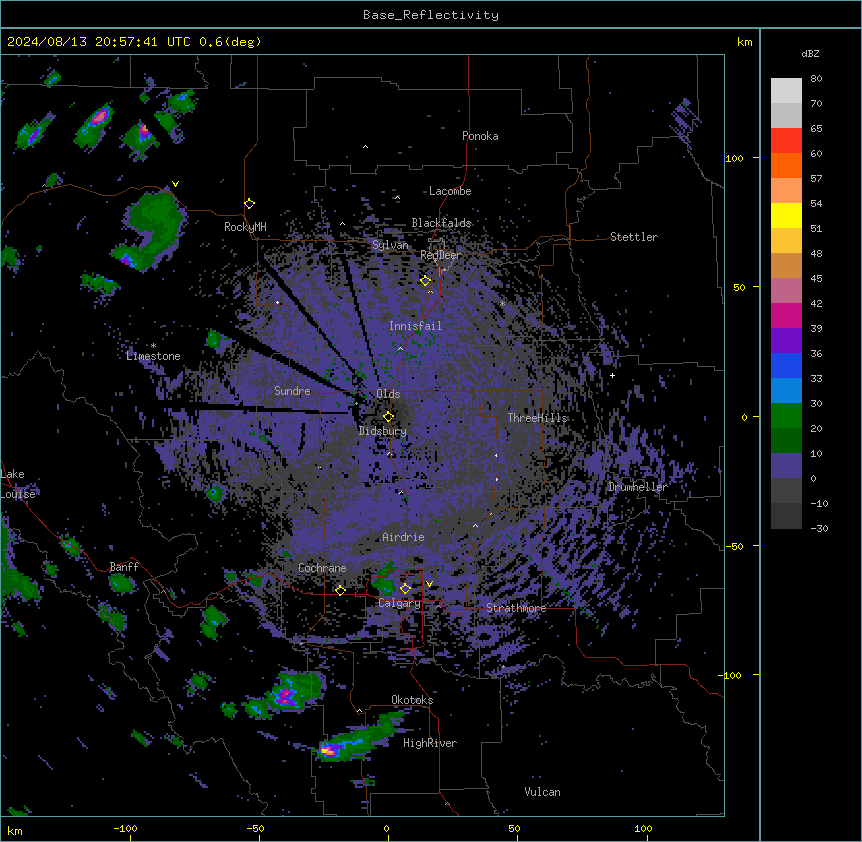Image resolution: width=862 pixels, height=842 pixels.
Task: Select the timestamp 2024/08/13 20:57:41 UTC
Action: 99,42
